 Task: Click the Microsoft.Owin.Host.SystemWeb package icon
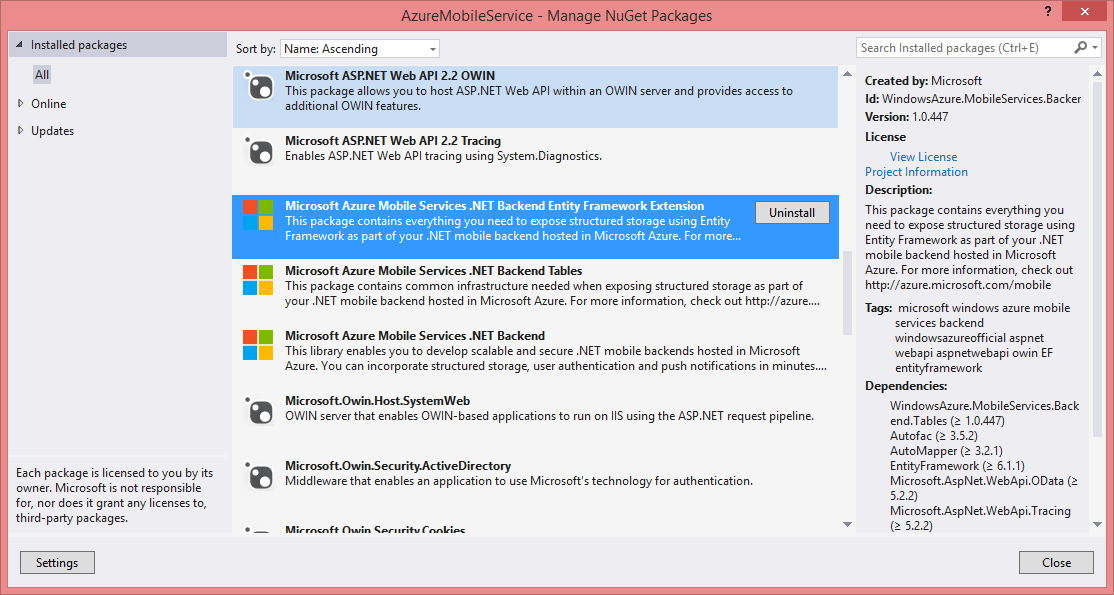coord(258,411)
